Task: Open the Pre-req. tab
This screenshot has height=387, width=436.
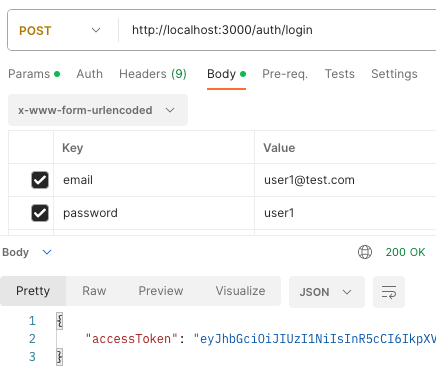Action: point(285,74)
